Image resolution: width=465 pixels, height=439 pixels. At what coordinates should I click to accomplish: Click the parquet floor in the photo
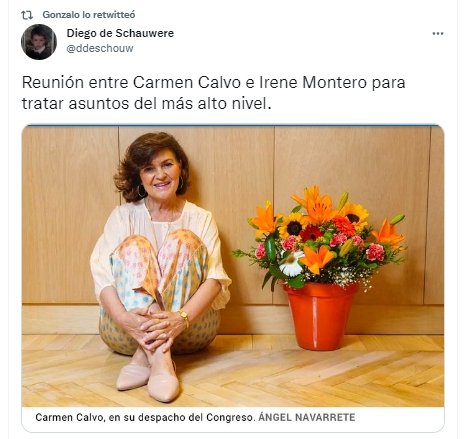300,377
